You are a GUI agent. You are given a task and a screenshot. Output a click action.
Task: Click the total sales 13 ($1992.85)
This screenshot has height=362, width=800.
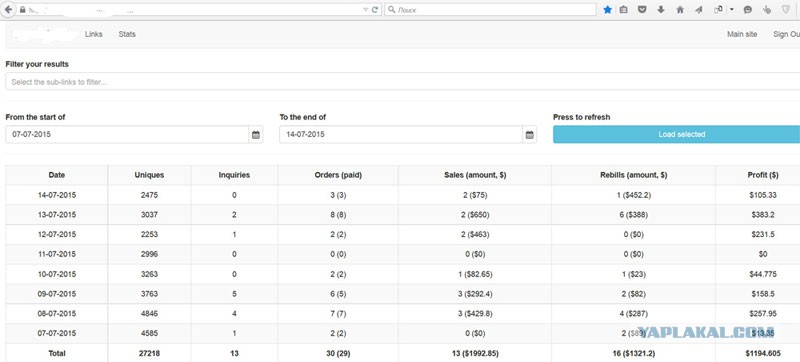click(x=475, y=353)
